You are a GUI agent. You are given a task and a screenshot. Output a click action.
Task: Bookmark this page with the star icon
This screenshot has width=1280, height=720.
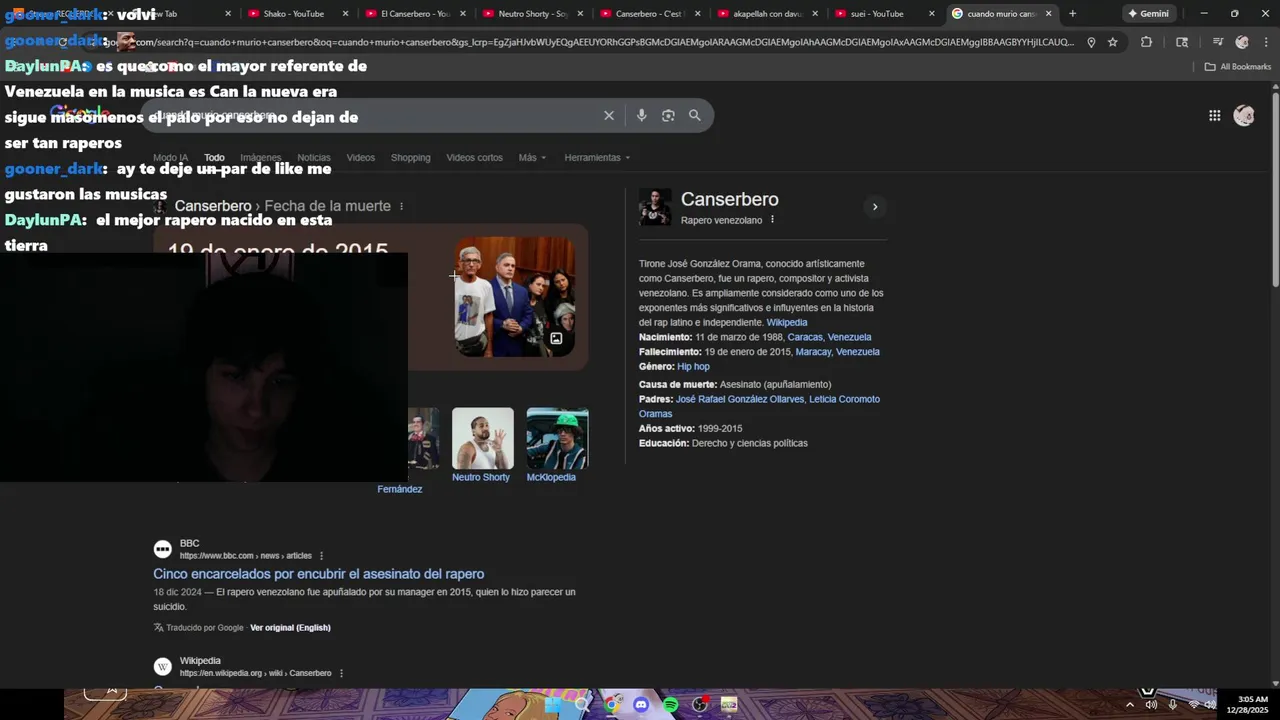[x=1112, y=42]
